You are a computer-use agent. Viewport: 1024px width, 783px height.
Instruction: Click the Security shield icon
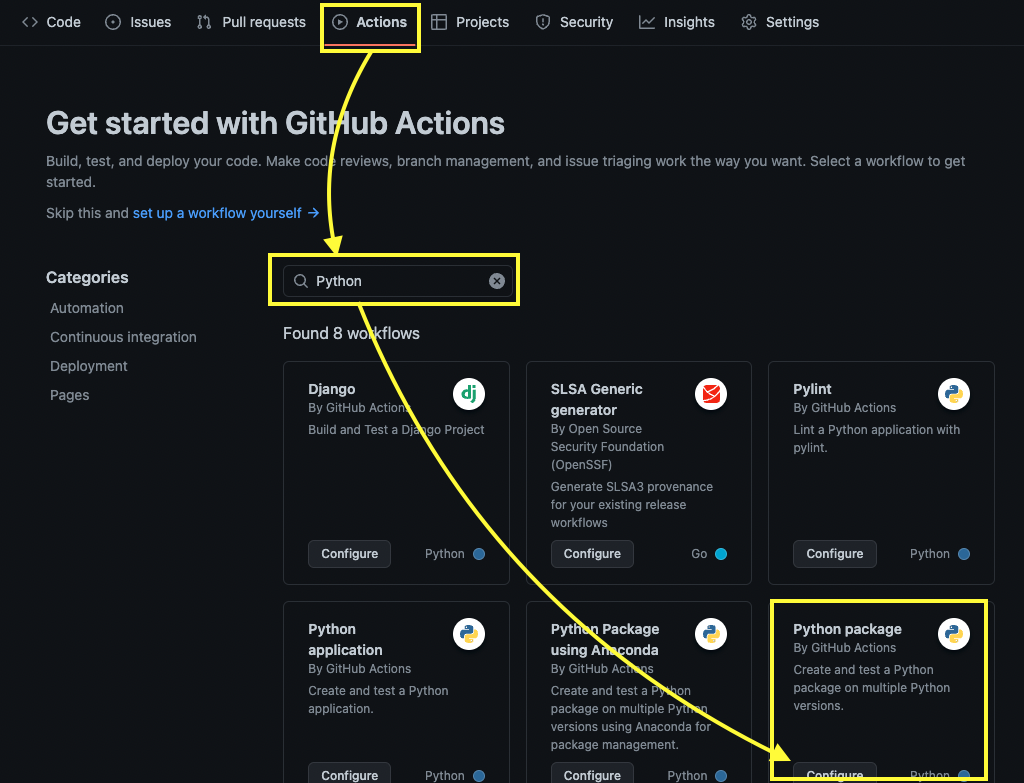[543, 22]
